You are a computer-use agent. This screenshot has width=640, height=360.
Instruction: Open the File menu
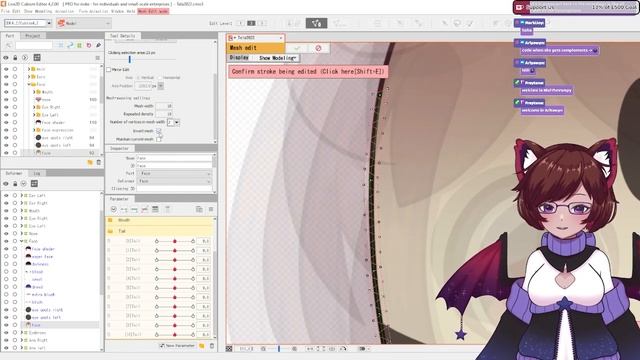pos(5,11)
